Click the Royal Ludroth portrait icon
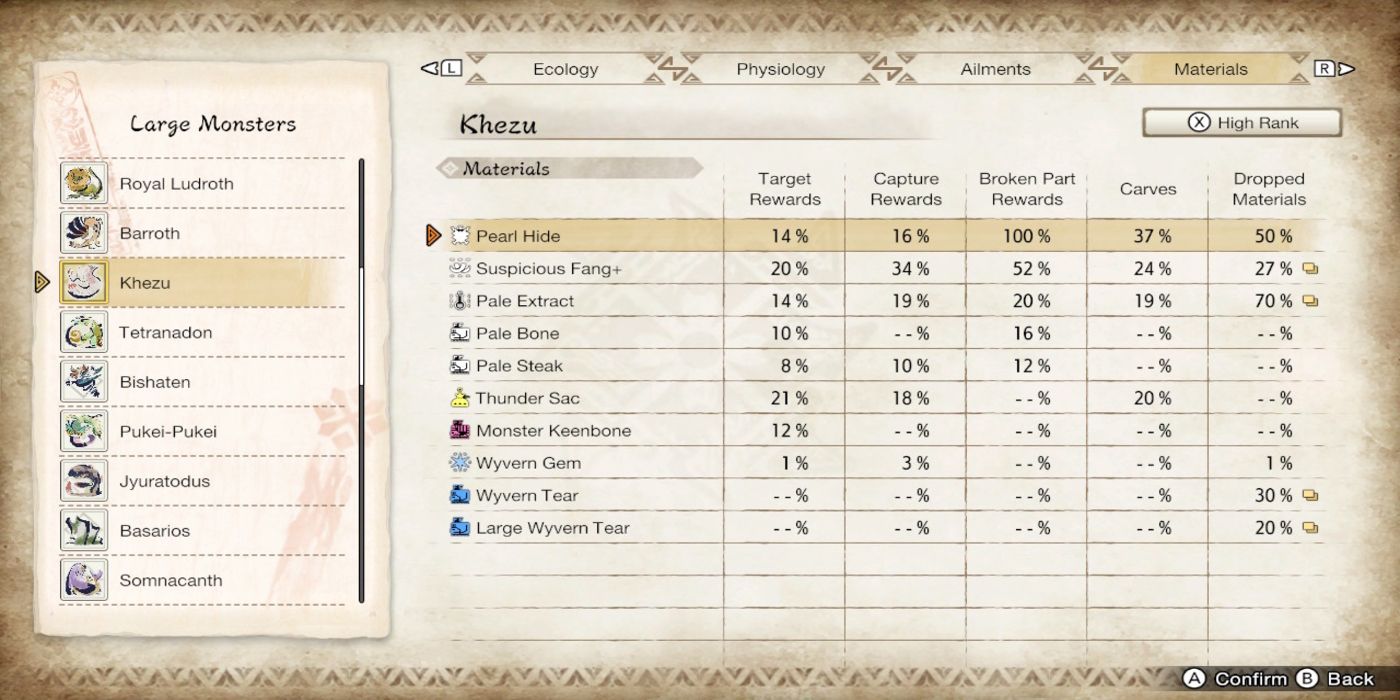The image size is (1400, 700). click(x=85, y=183)
